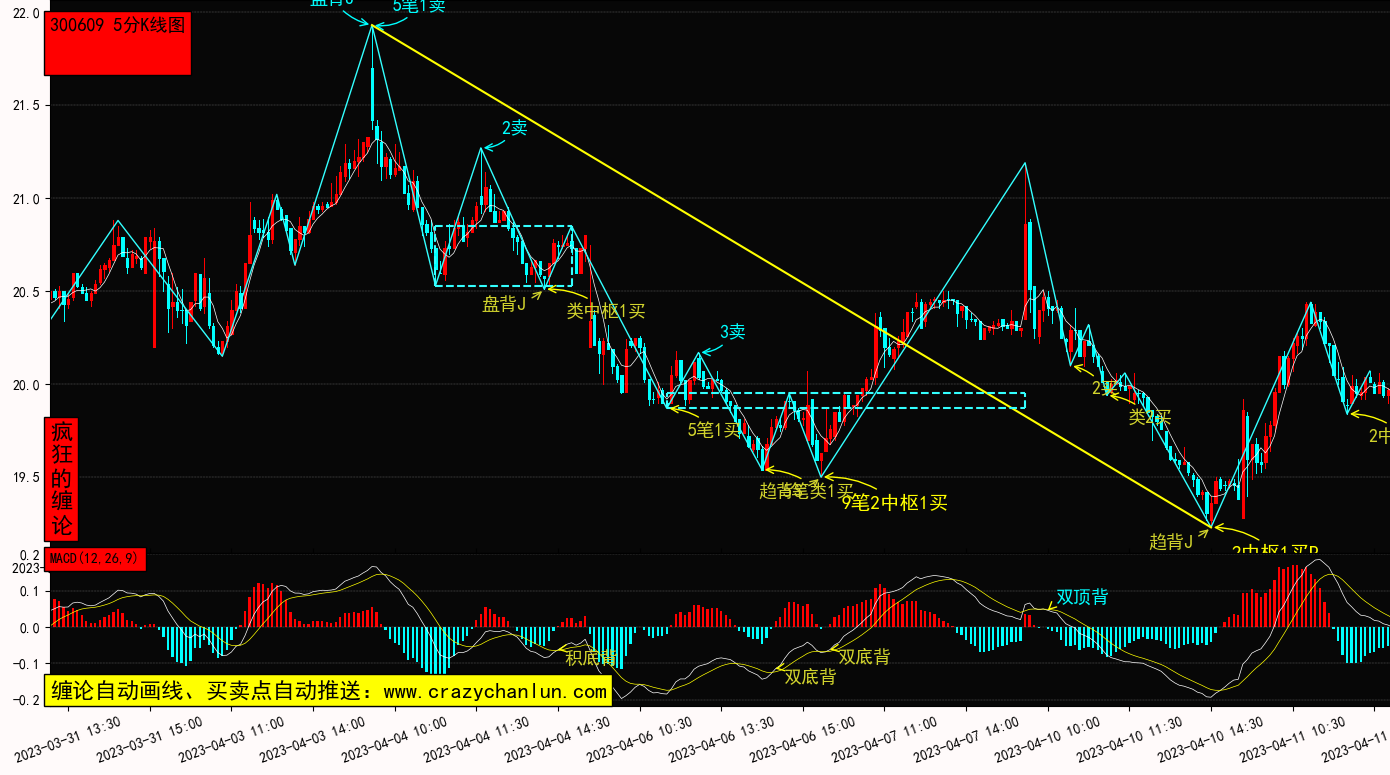
Task: Click the 20.5 price axis value
Action: pos(27,292)
